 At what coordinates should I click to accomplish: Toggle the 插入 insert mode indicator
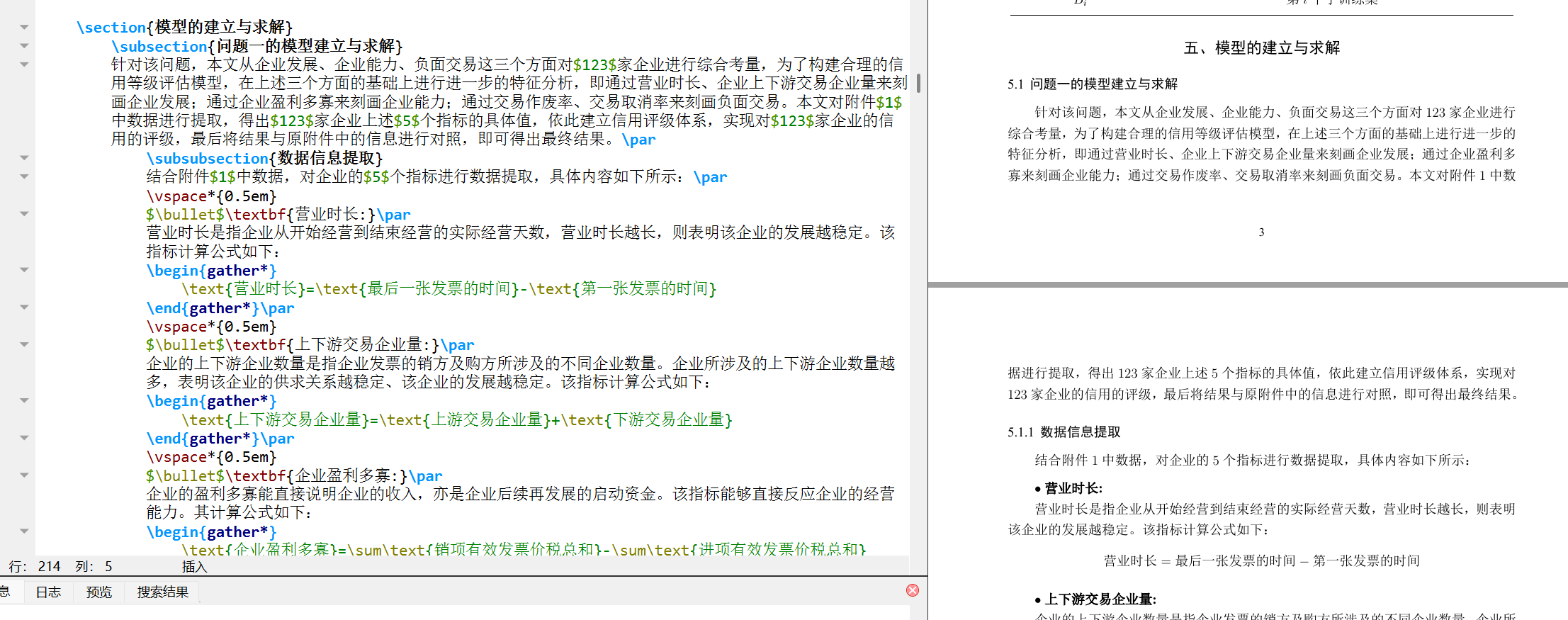pos(194,566)
